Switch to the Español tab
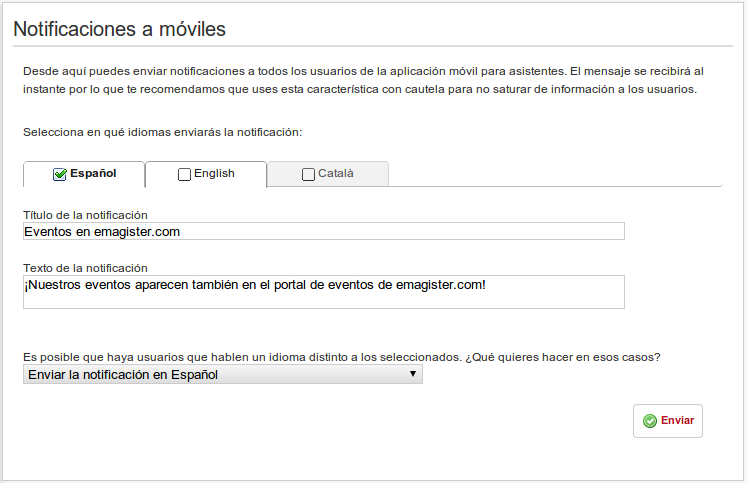Image resolution: width=747 pixels, height=483 pixels. point(84,174)
